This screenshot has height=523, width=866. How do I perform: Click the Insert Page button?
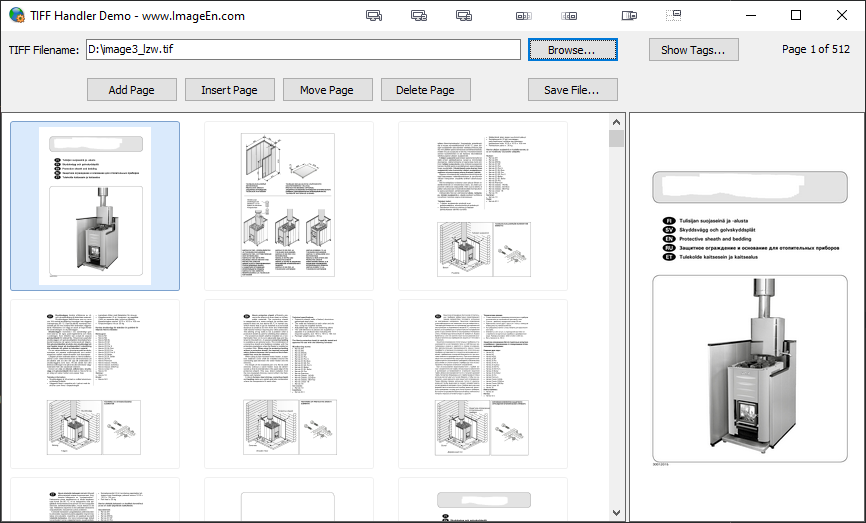coord(229,89)
